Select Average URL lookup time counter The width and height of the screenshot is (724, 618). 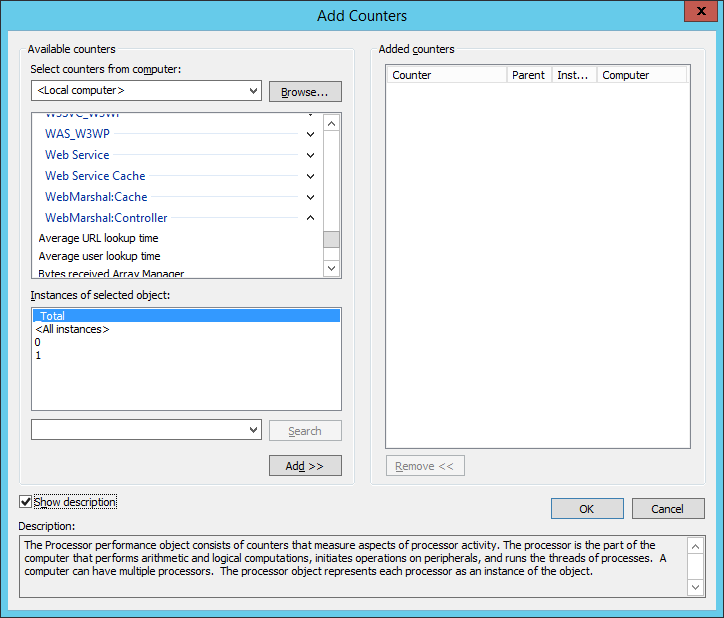pos(98,238)
